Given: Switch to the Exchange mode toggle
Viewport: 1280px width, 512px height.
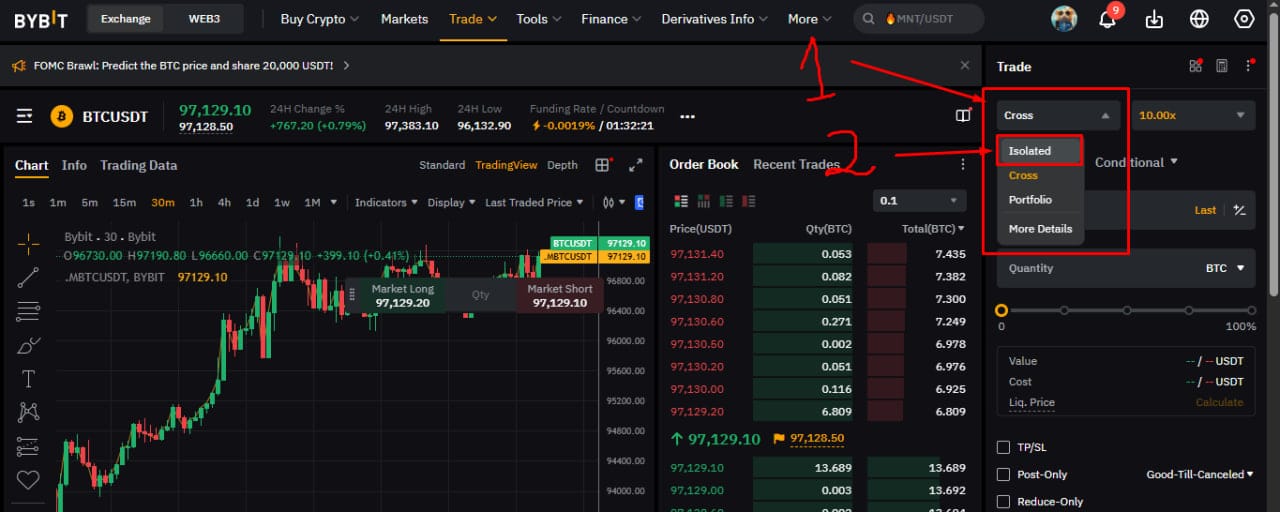Looking at the screenshot, I should click(x=125, y=19).
